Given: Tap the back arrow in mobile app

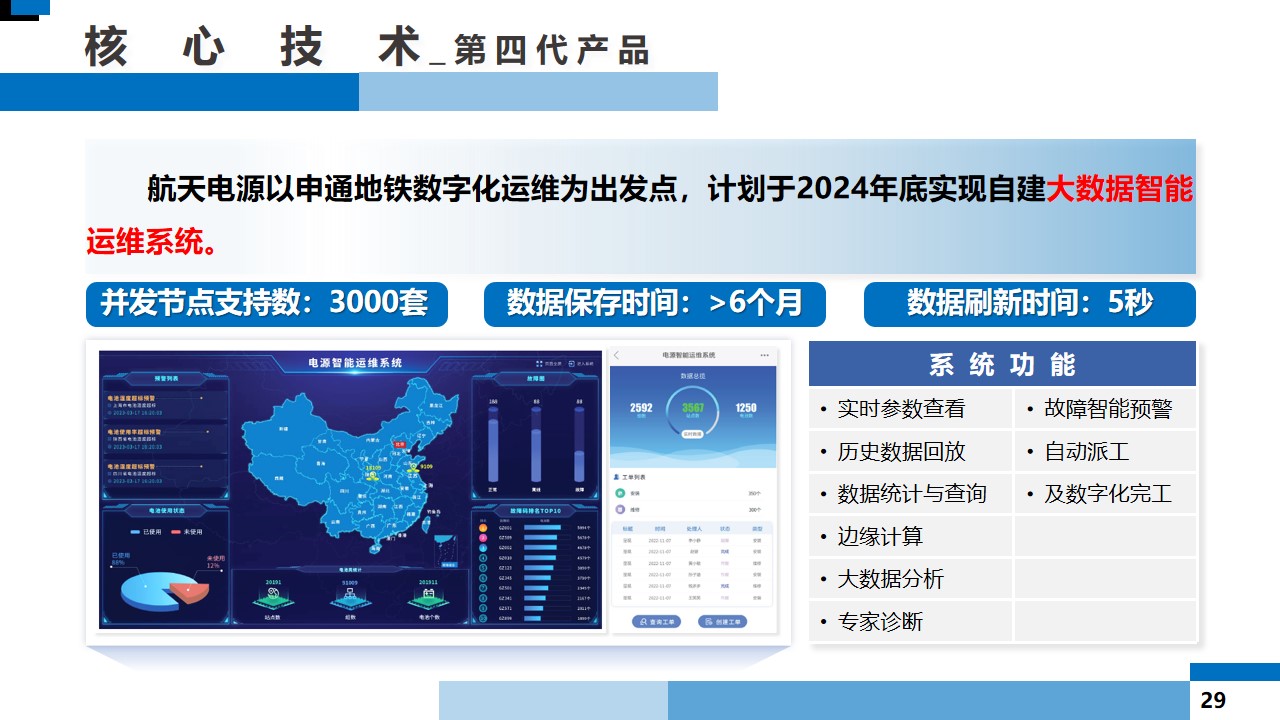Looking at the screenshot, I should point(617,355).
